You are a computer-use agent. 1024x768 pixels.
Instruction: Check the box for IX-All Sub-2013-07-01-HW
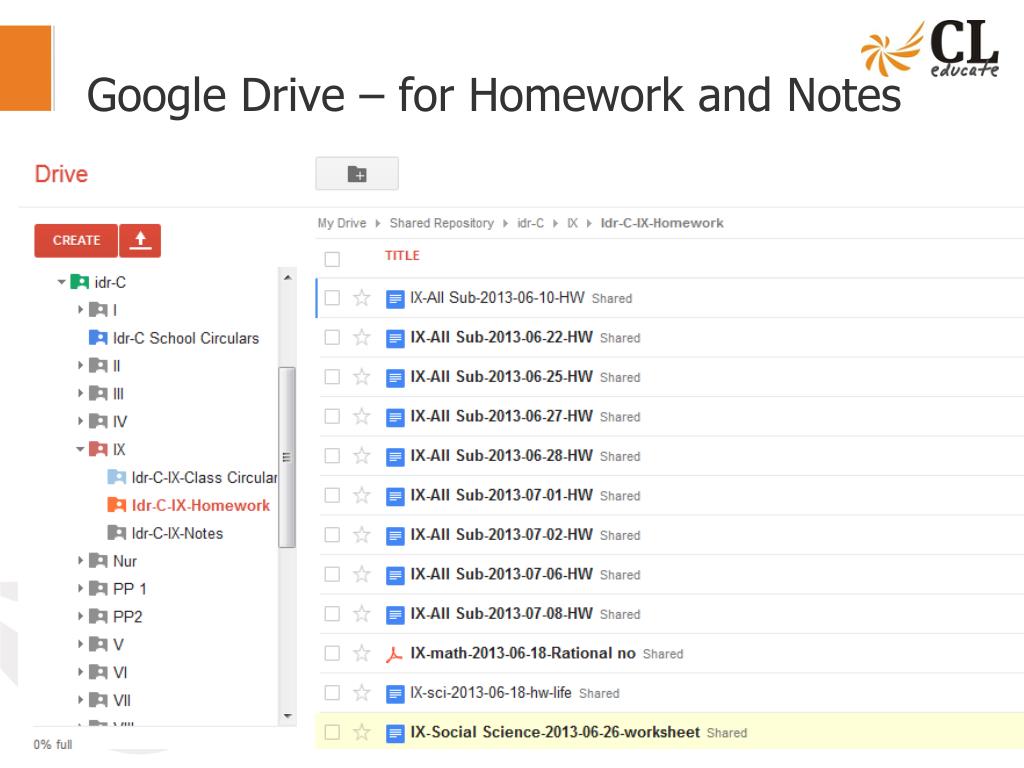pos(332,495)
